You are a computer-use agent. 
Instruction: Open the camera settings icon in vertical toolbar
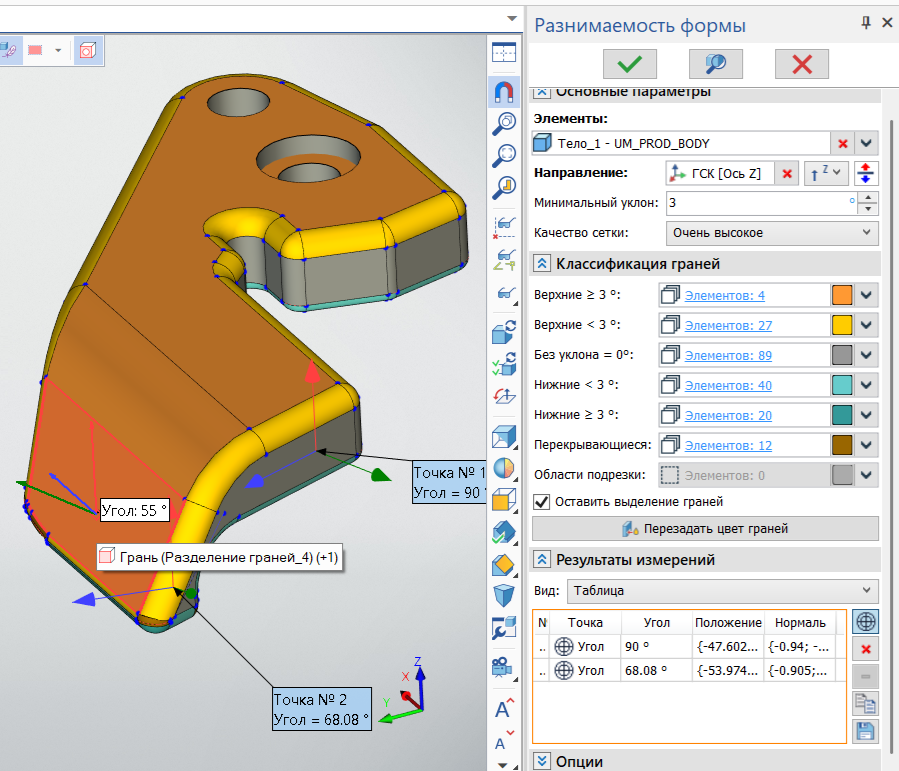pos(504,666)
